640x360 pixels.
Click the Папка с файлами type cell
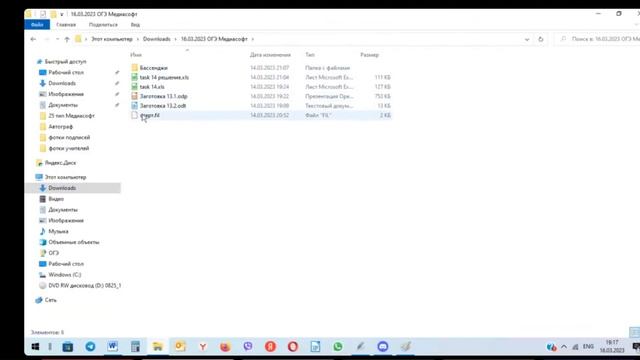point(327,68)
